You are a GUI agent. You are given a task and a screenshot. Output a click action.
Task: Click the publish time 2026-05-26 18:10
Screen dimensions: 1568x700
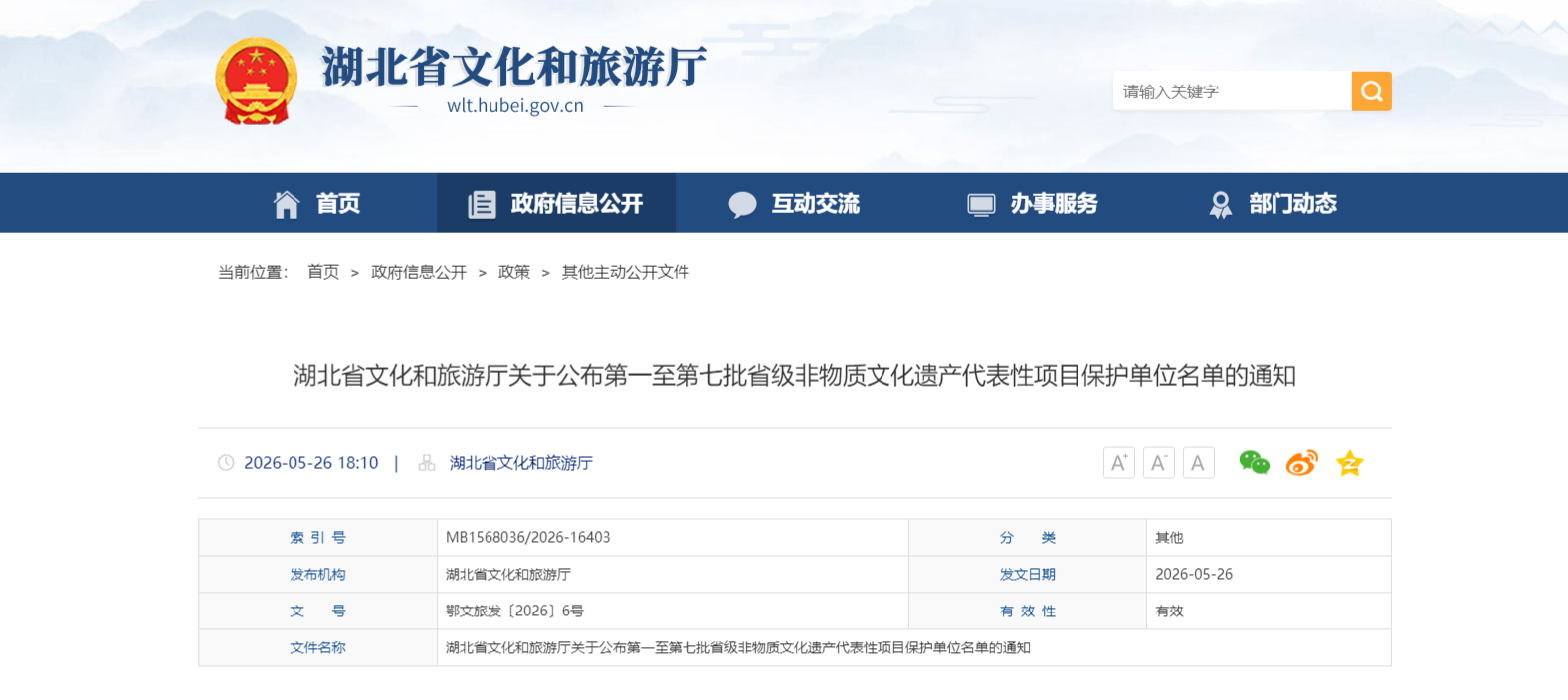pos(311,463)
